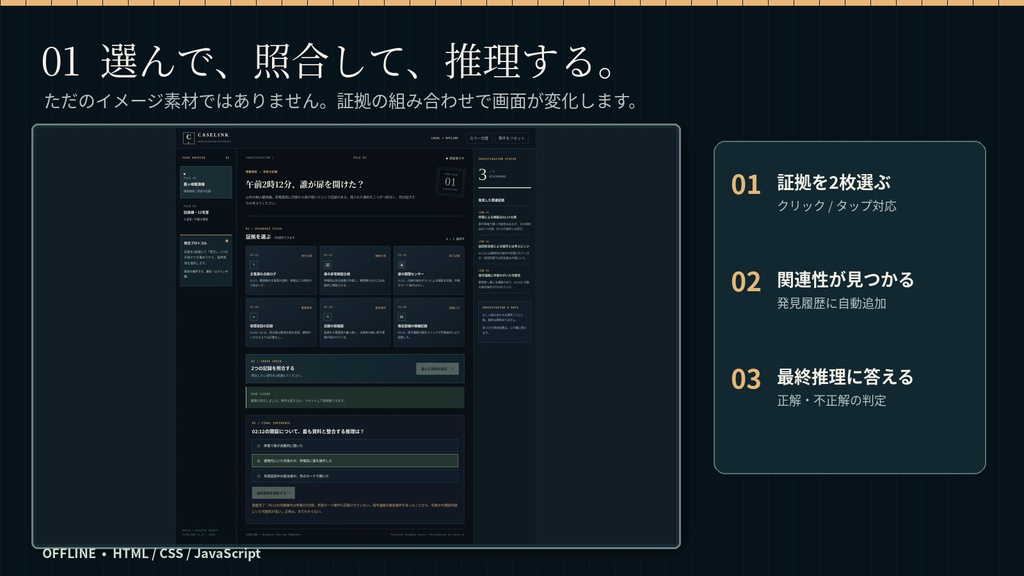1024x576 pixels.
Task: Toggle colors with the カラー切替 button
Action: (479, 138)
